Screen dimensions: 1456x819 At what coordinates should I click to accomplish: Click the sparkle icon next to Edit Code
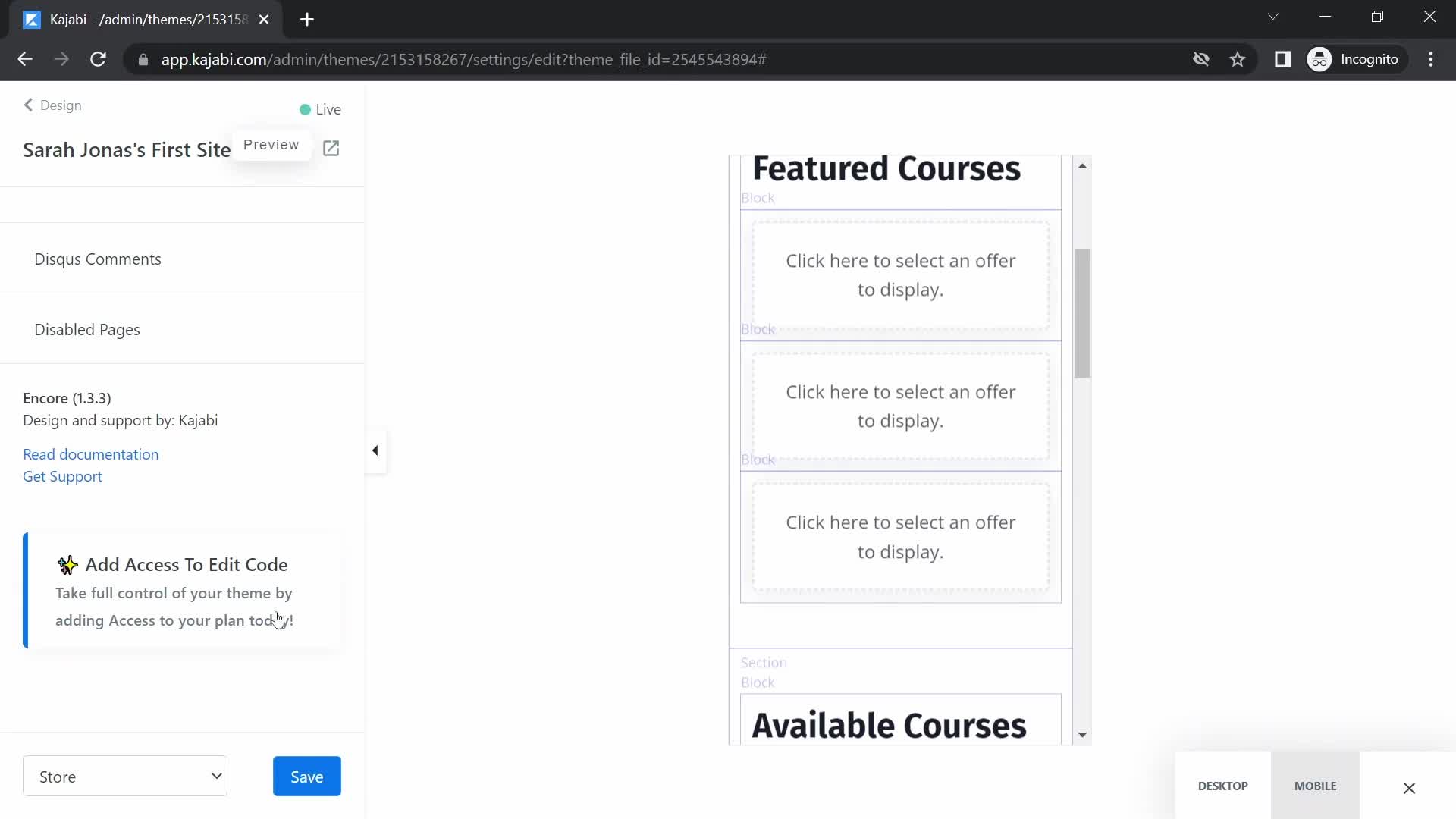tap(67, 565)
